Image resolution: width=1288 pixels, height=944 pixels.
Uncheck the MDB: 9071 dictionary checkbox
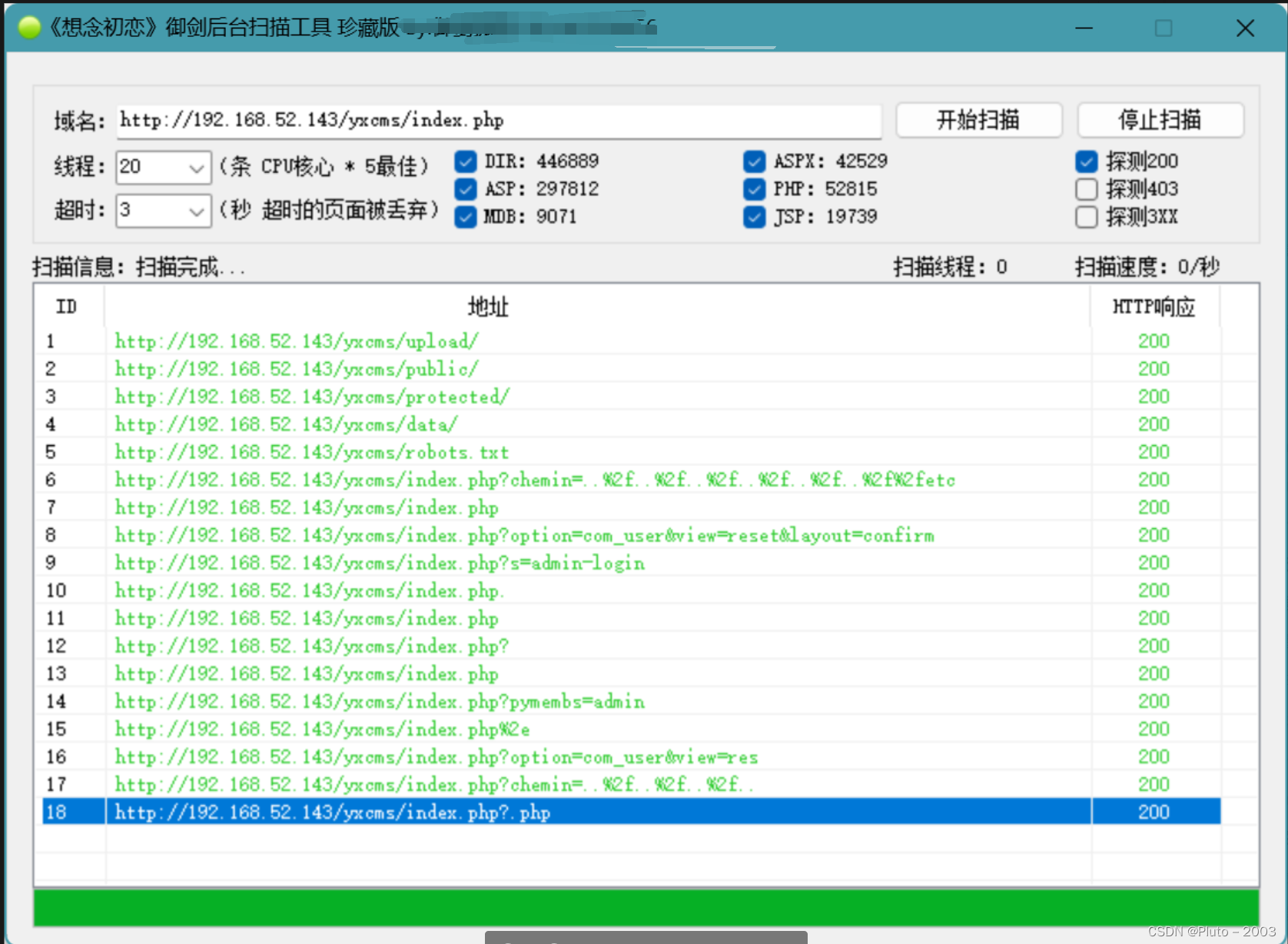pos(466,217)
